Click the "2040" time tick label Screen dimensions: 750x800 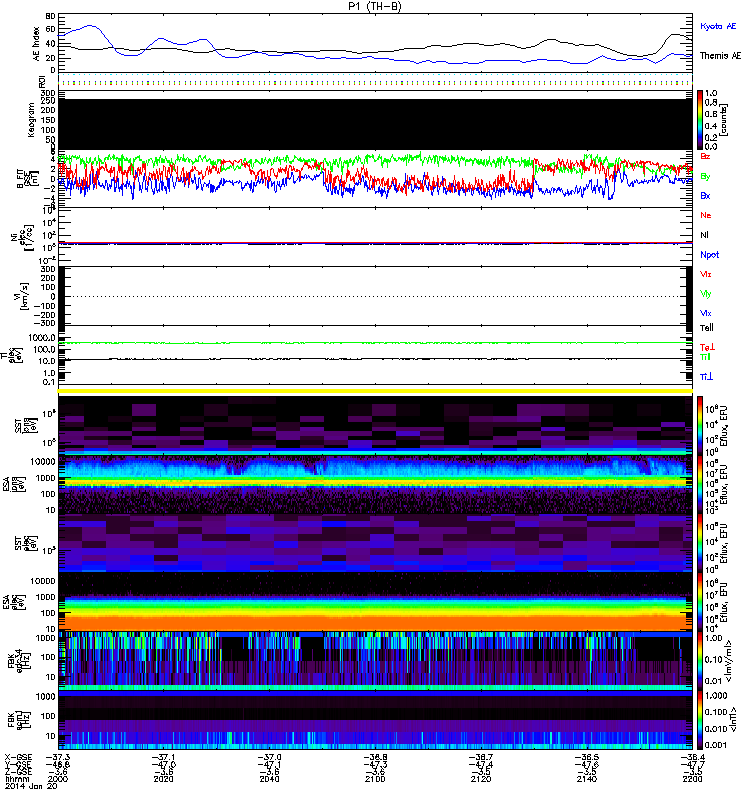tap(269, 779)
